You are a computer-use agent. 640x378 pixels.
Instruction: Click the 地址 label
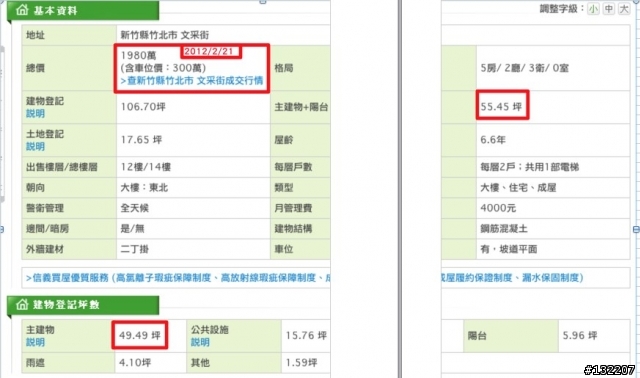pyautogui.click(x=35, y=35)
